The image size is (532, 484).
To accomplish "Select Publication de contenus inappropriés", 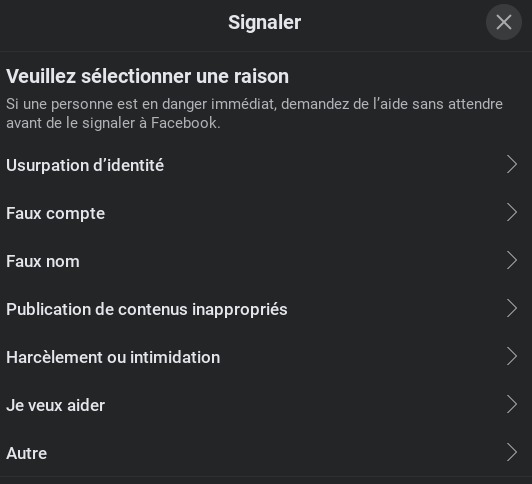I will point(266,309).
